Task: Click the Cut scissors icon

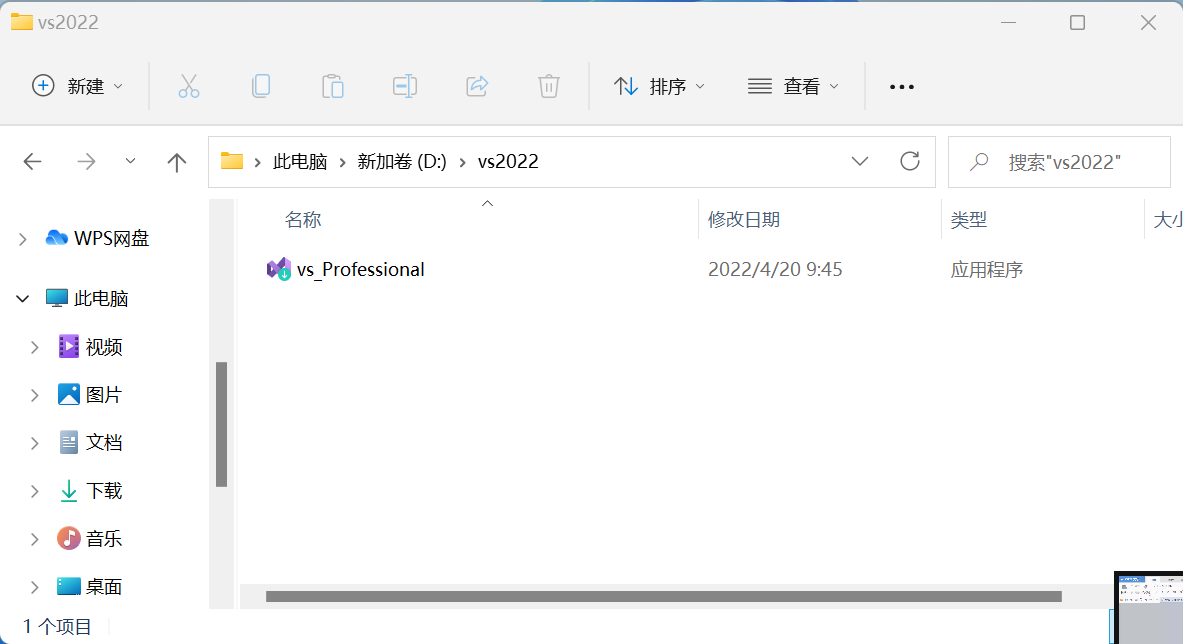Action: [189, 87]
